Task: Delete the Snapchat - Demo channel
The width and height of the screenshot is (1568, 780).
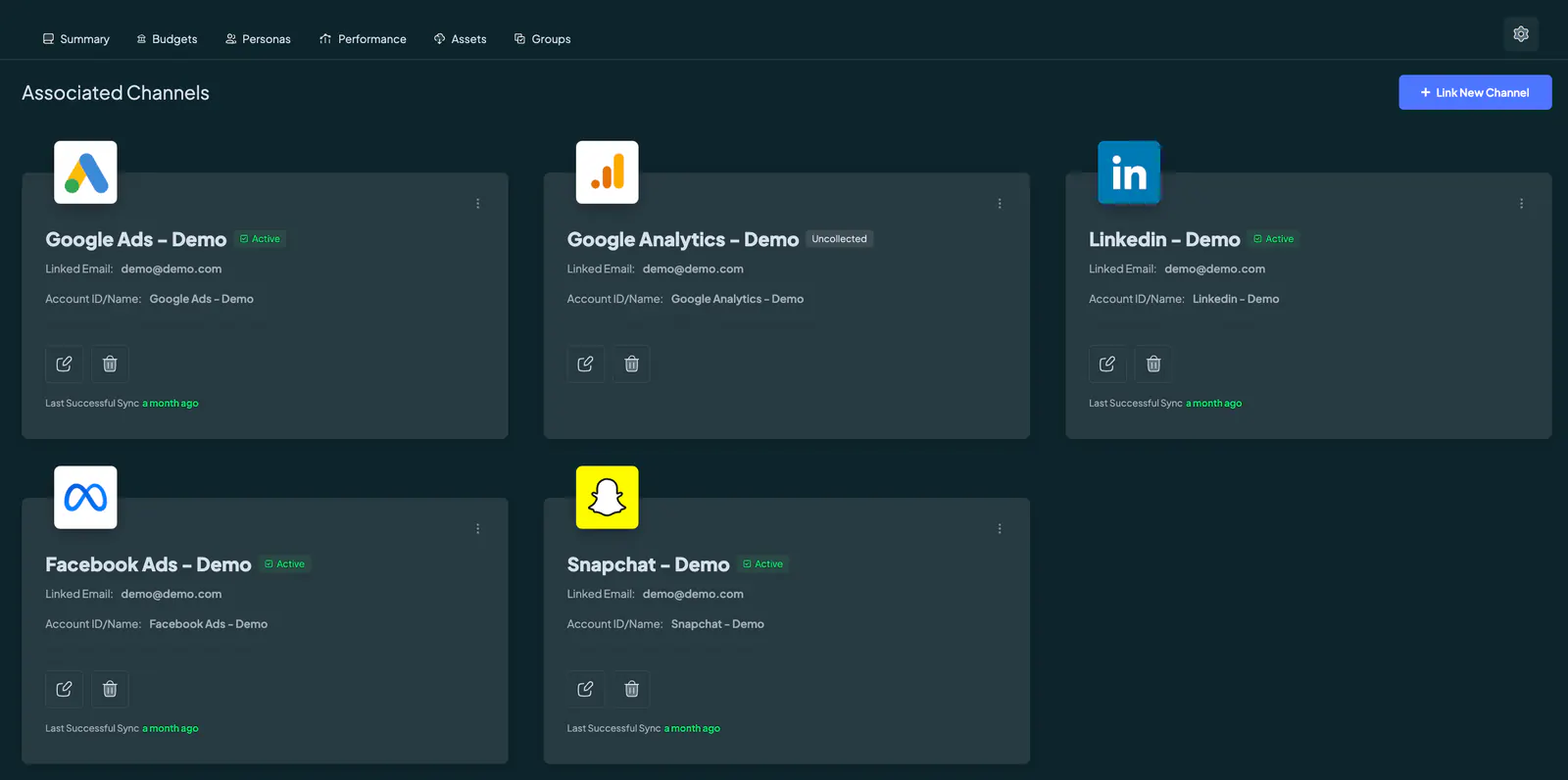Action: [x=631, y=689]
